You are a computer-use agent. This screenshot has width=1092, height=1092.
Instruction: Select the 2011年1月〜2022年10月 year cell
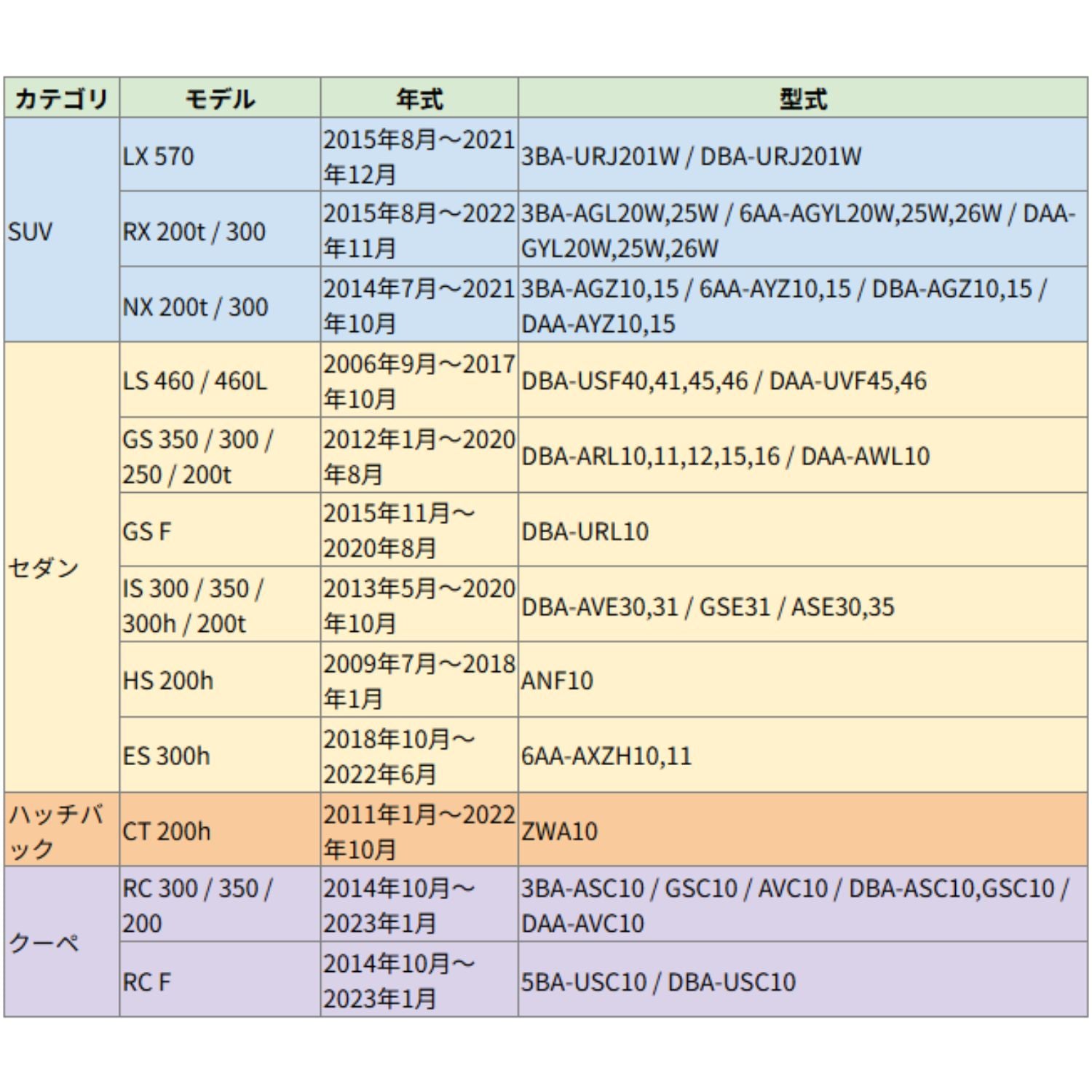point(419,830)
